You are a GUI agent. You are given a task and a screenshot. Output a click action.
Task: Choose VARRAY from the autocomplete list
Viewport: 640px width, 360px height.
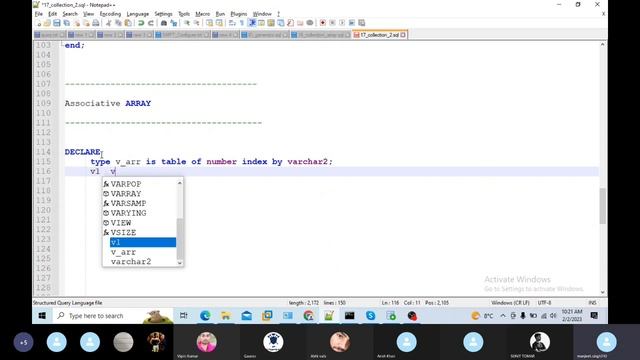click(x=126, y=194)
